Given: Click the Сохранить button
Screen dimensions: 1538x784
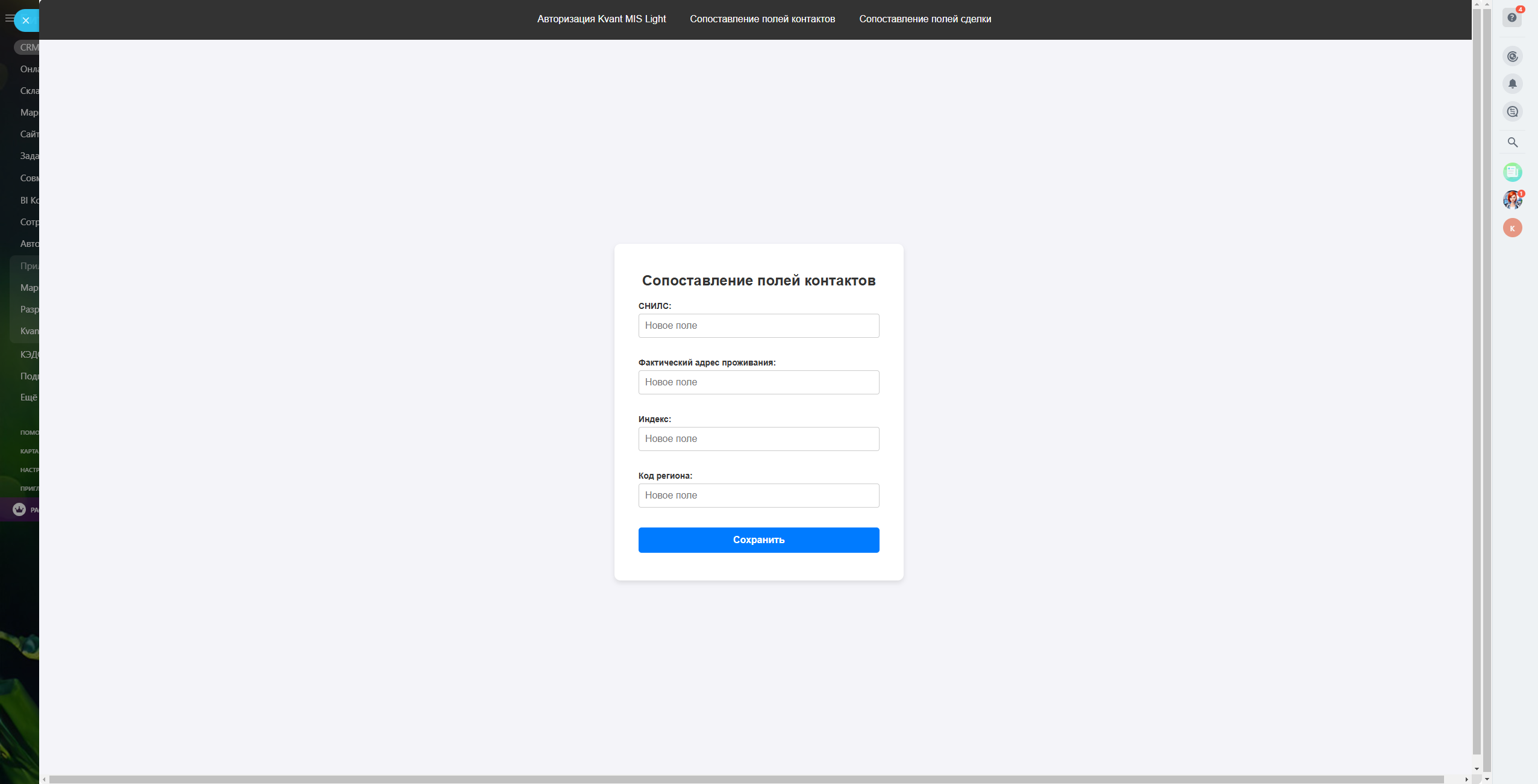Looking at the screenshot, I should (x=758, y=540).
